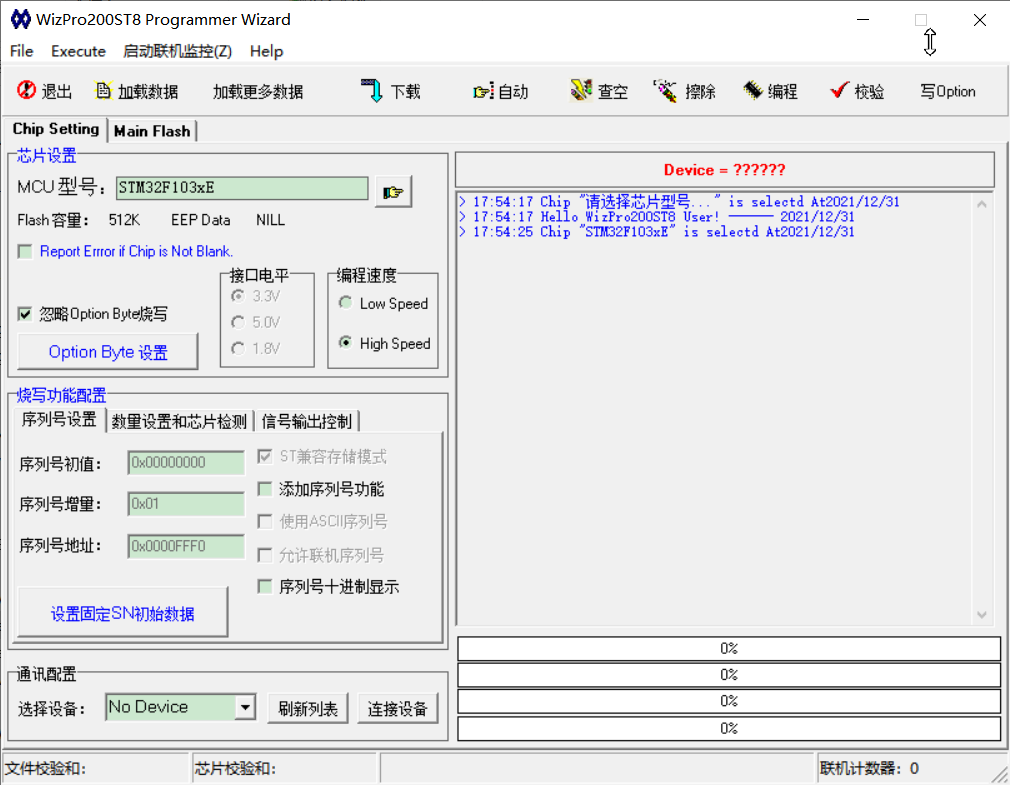1010x785 pixels.
Task: Expand the 选择设备 No Device dropdown
Action: click(x=245, y=708)
